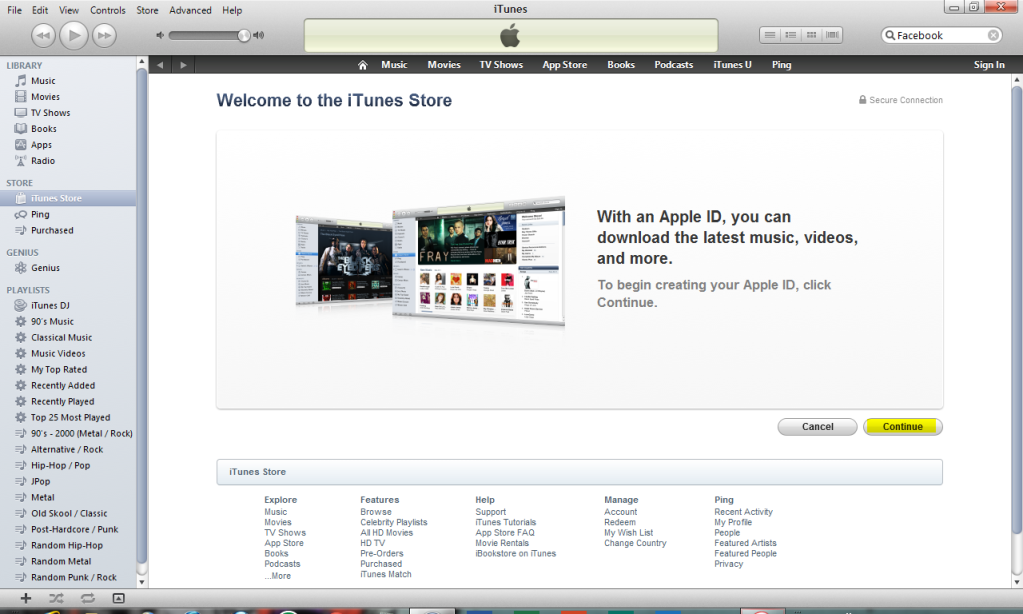This screenshot has height=614, width=1023.
Task: Open the Celebrity Playlists footer link
Action: tap(393, 523)
